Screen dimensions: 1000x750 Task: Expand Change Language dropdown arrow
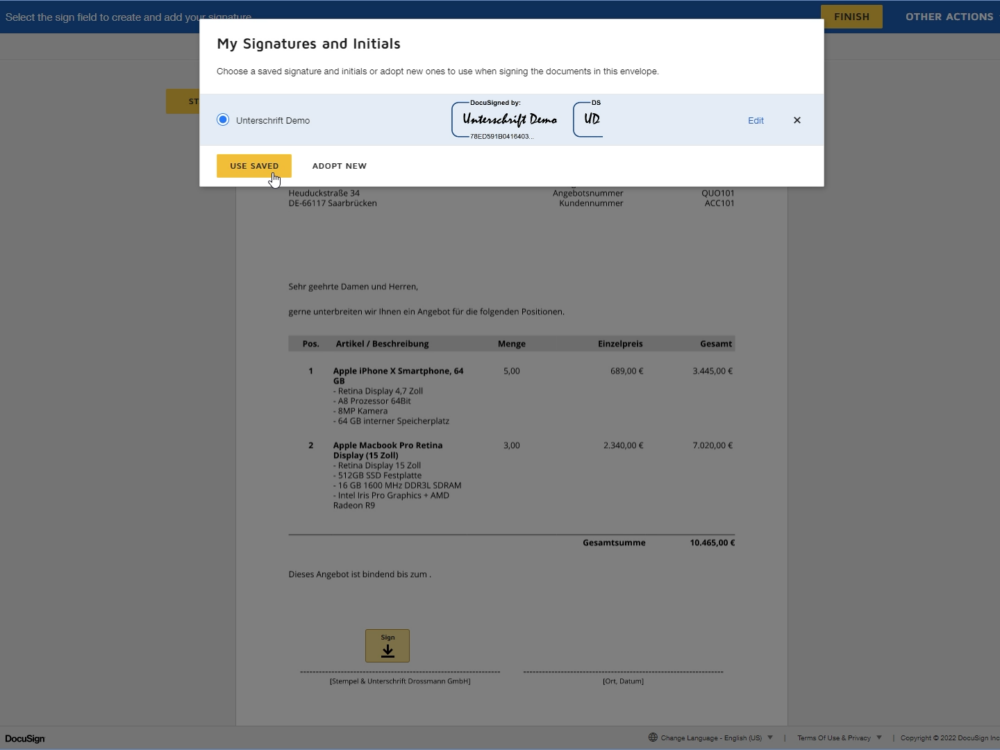[769, 738]
